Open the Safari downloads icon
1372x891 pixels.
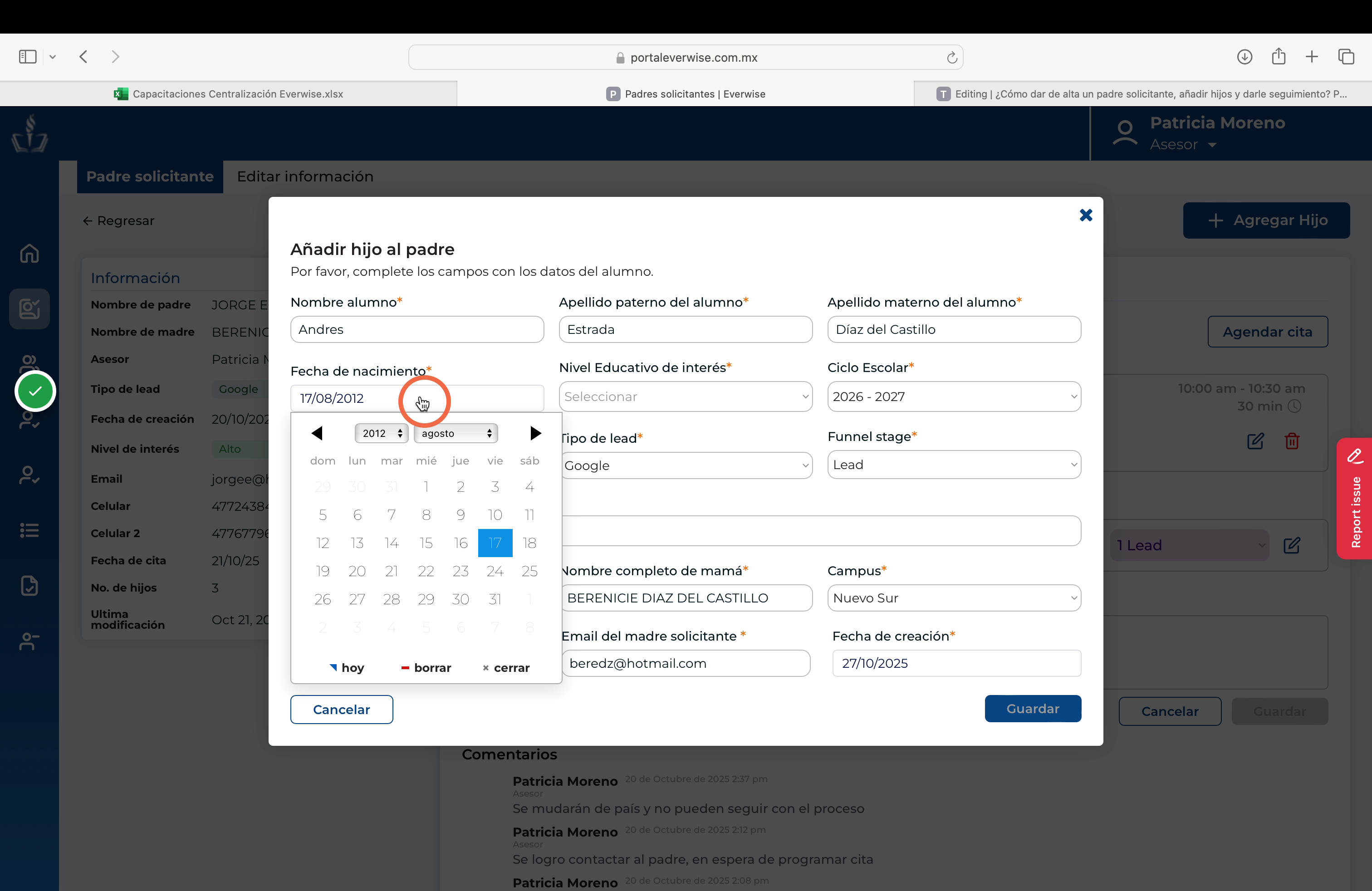(1245, 56)
